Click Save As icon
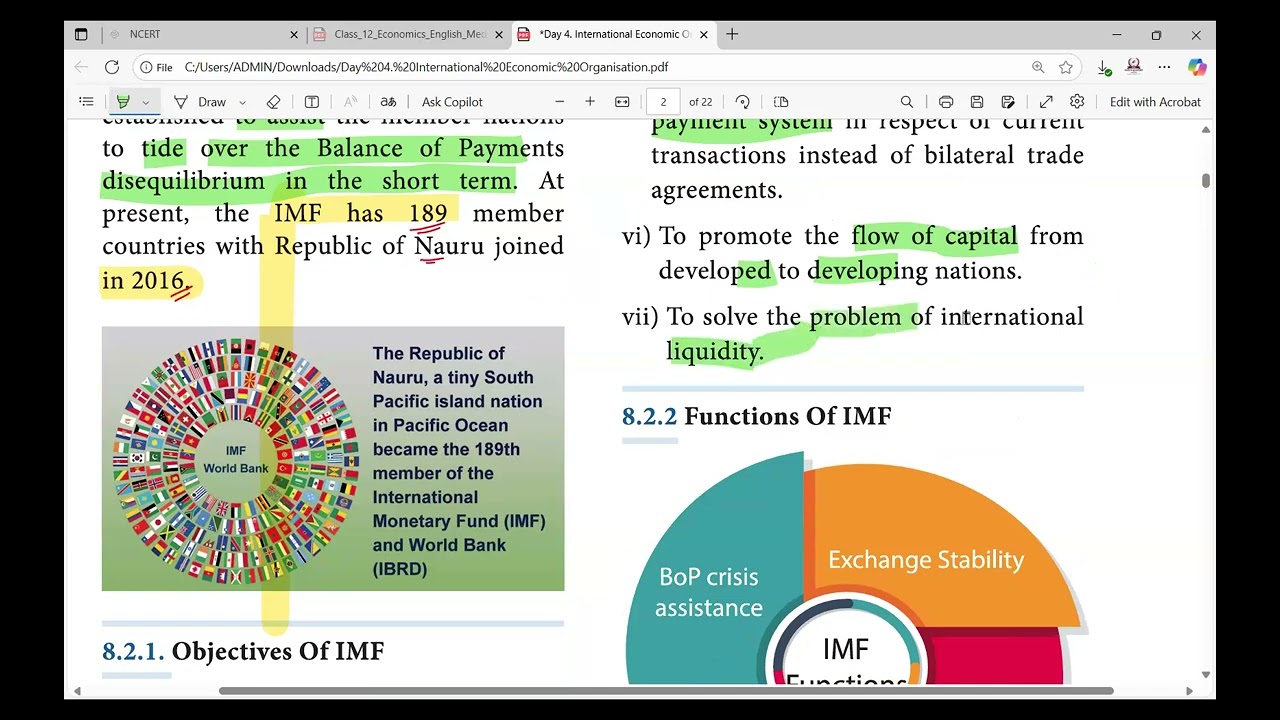 (x=1008, y=102)
